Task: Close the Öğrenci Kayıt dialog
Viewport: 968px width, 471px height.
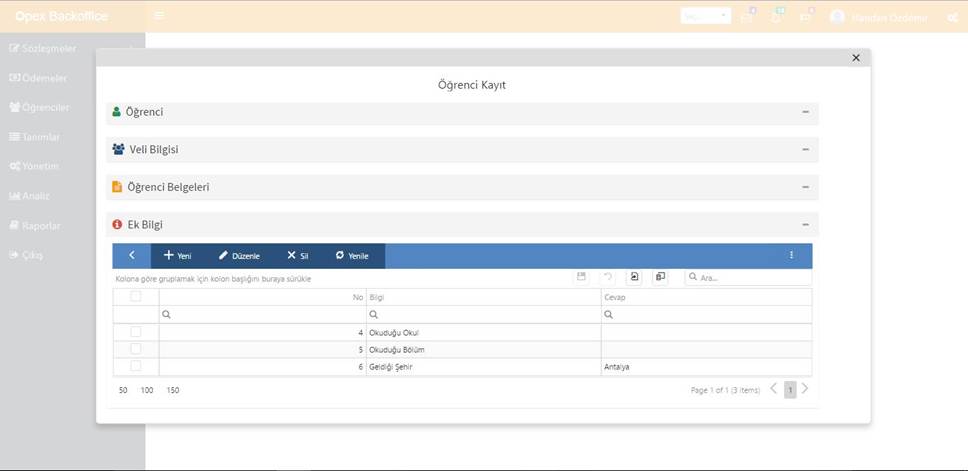Action: 856,58
